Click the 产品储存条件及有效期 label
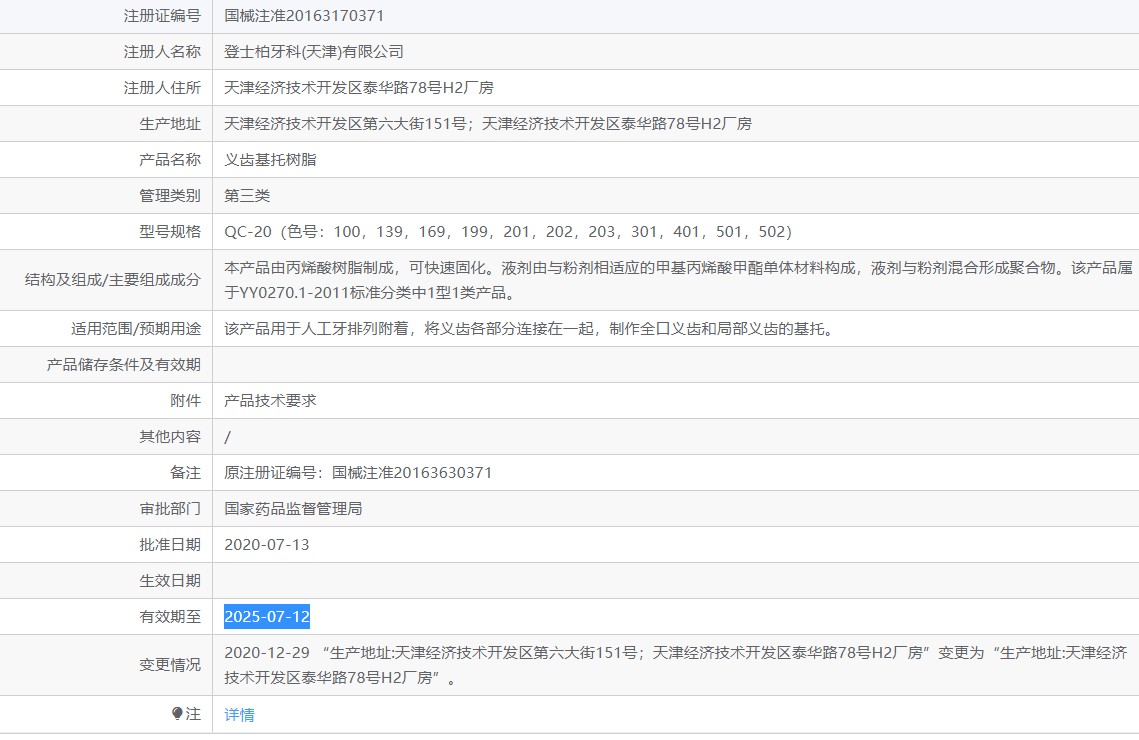This screenshot has height=740, width=1139. (x=123, y=365)
